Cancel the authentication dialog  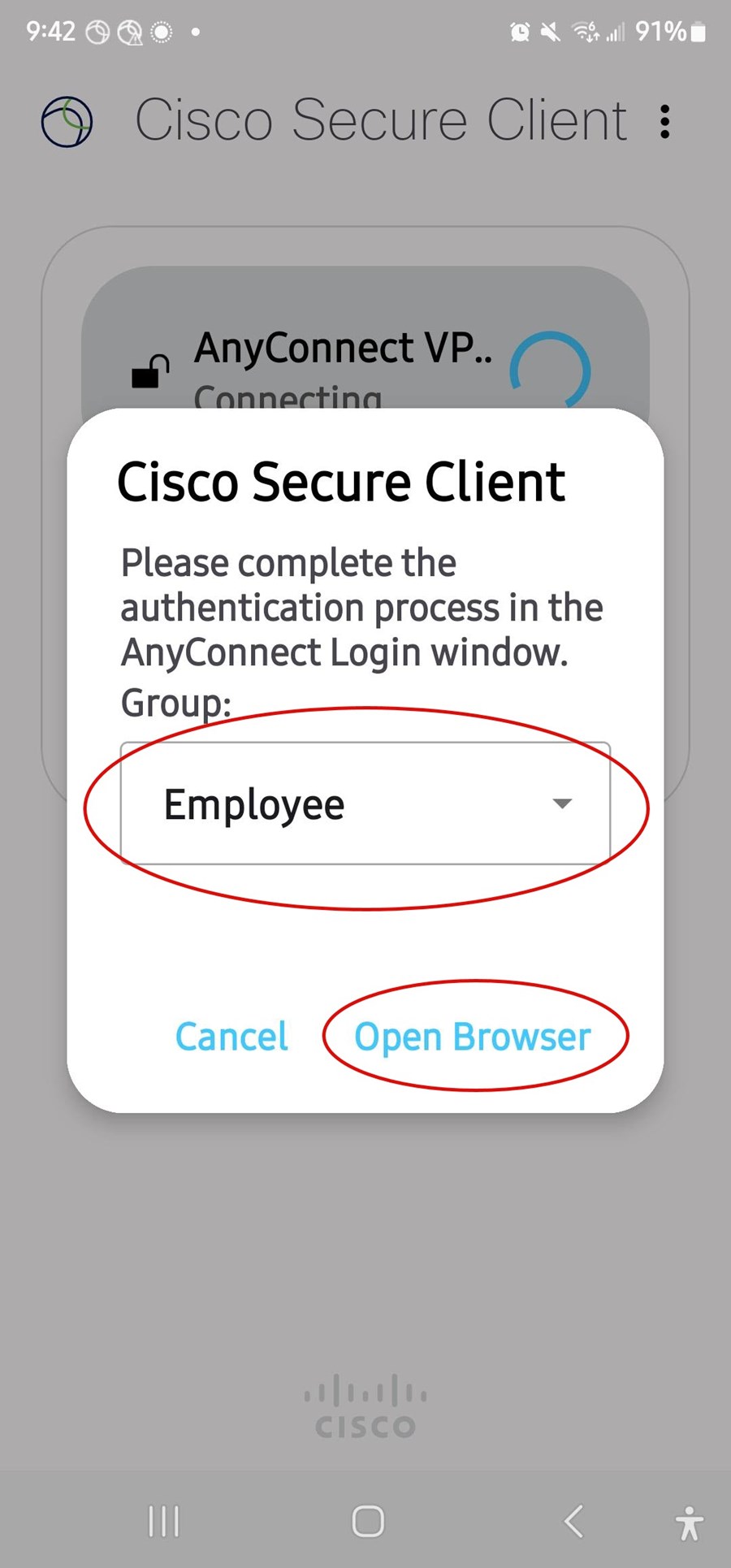click(x=231, y=1037)
